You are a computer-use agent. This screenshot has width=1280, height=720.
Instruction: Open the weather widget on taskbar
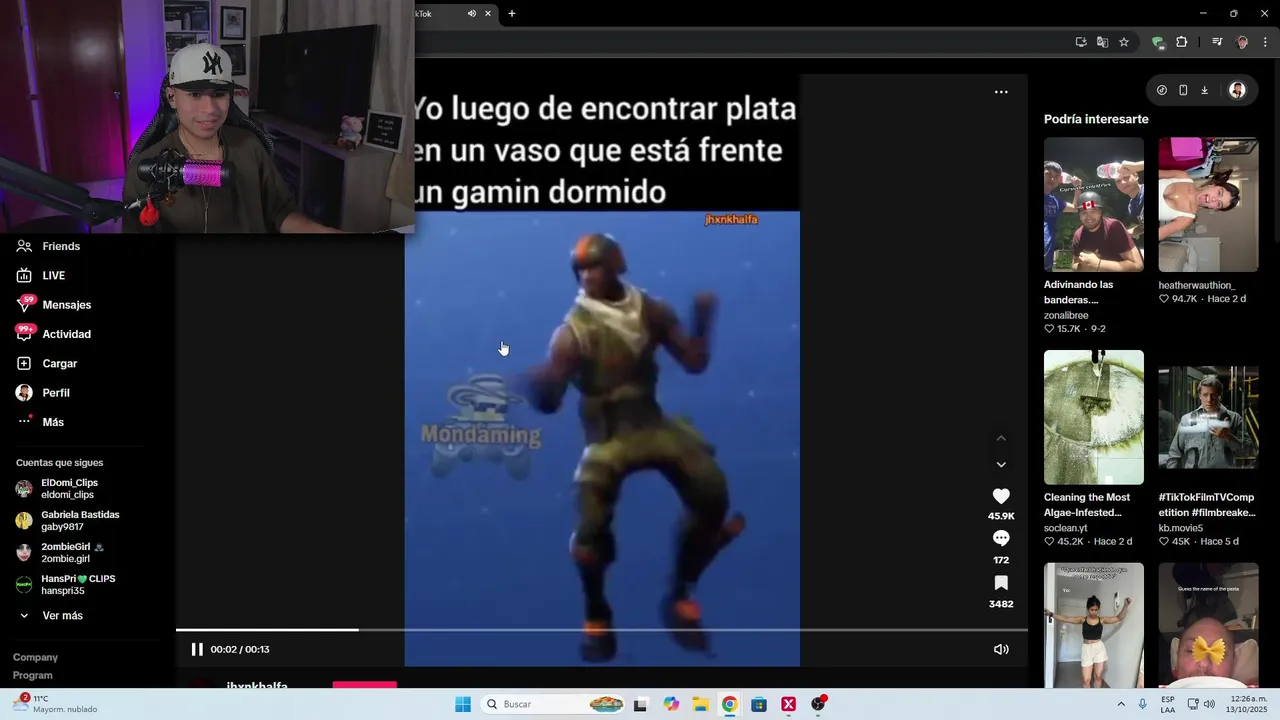click(56, 704)
